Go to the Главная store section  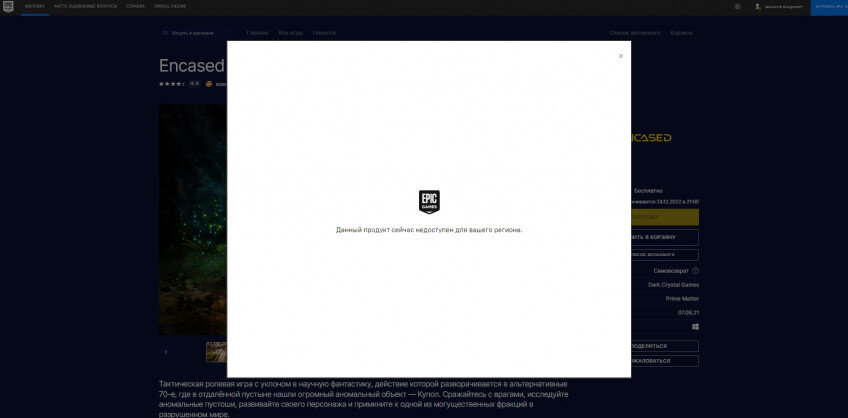coord(257,33)
